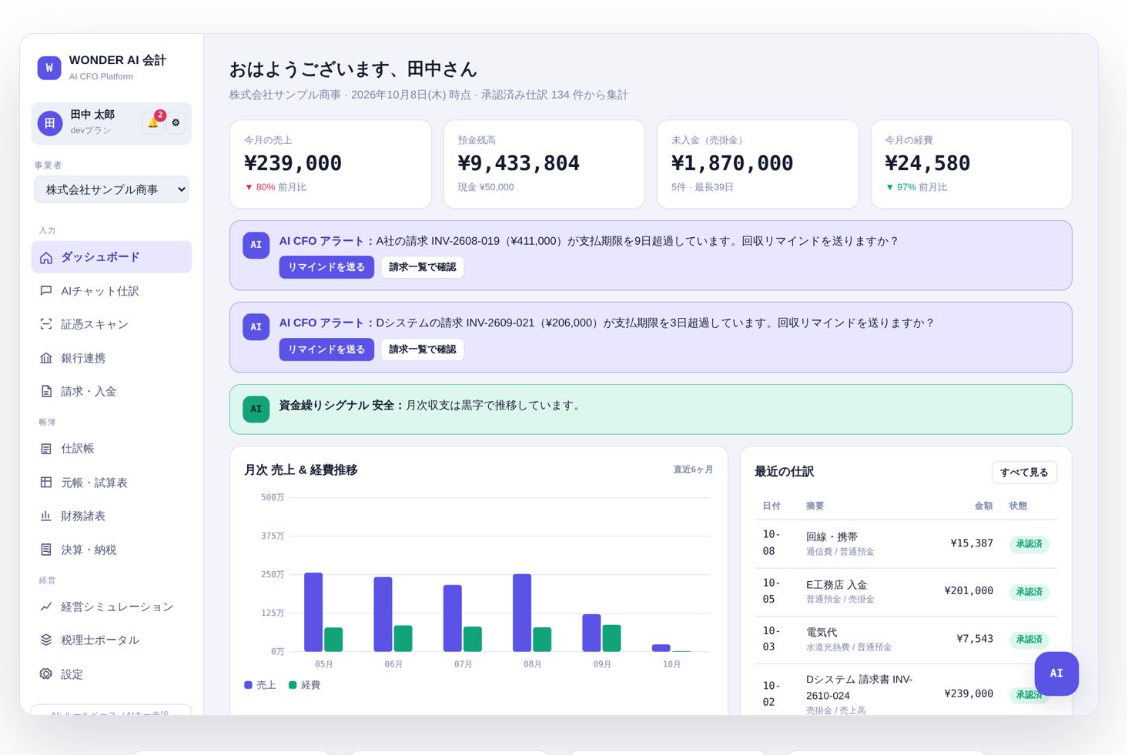This screenshot has height=755, width=1127.
Task: Click the AIチャット仕訳 chat icon
Action: point(46,290)
